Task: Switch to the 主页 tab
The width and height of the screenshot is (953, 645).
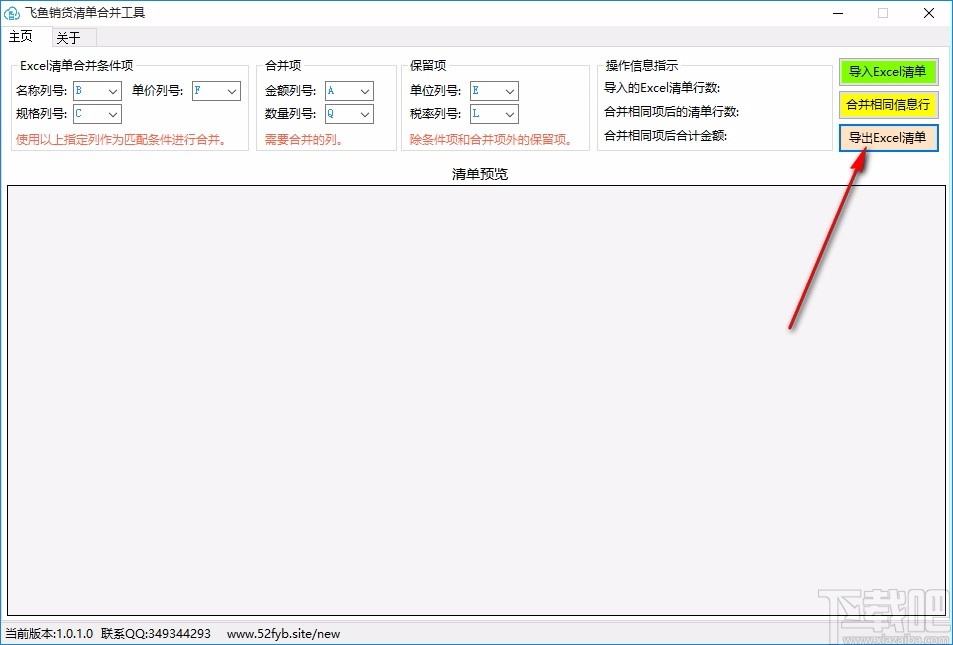Action: point(22,36)
